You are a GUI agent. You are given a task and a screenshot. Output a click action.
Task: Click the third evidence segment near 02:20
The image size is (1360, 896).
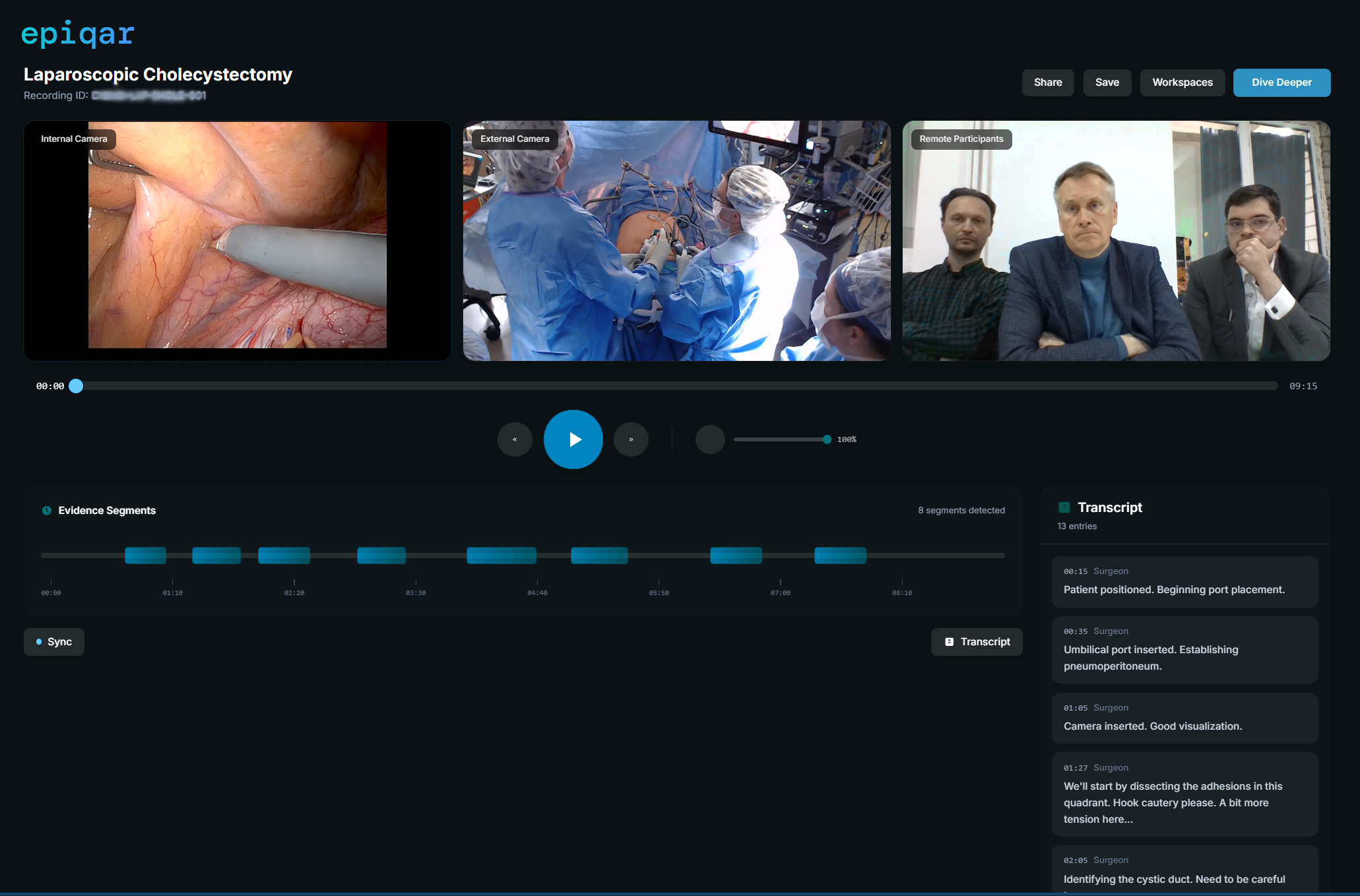pyautogui.click(x=284, y=555)
